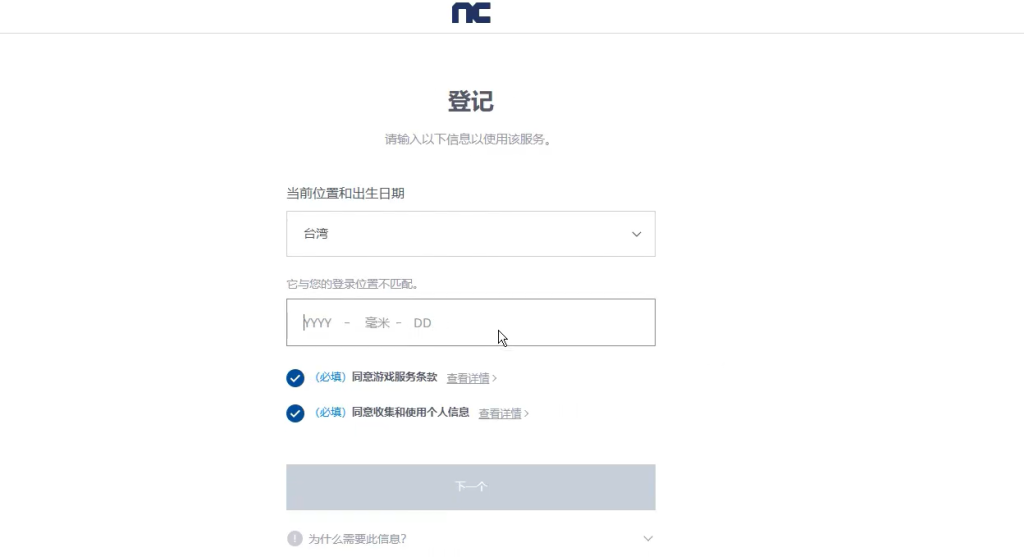Click the 同意游戏服务条款 label text

[x=394, y=378]
